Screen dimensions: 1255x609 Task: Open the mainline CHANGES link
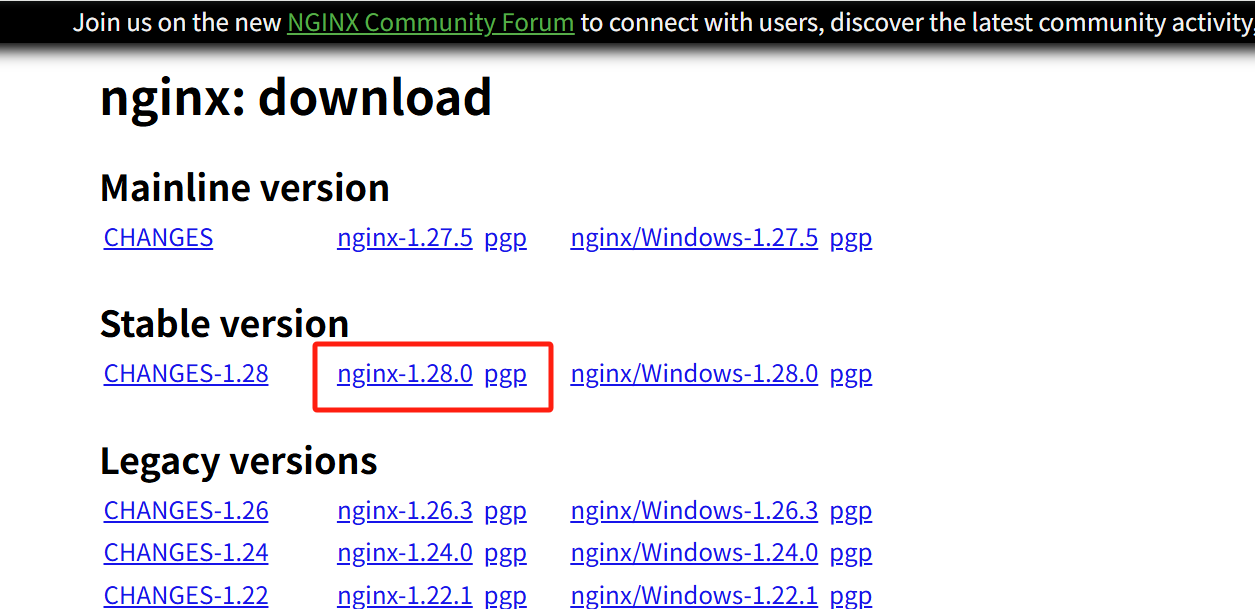pos(158,238)
